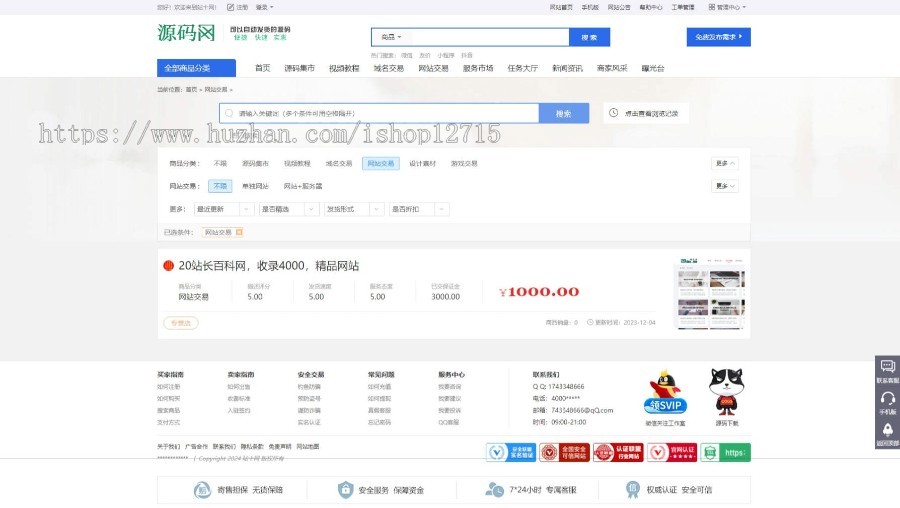
Task: Click the 注册 edit icon in top bar
Action: pyautogui.click(x=230, y=7)
